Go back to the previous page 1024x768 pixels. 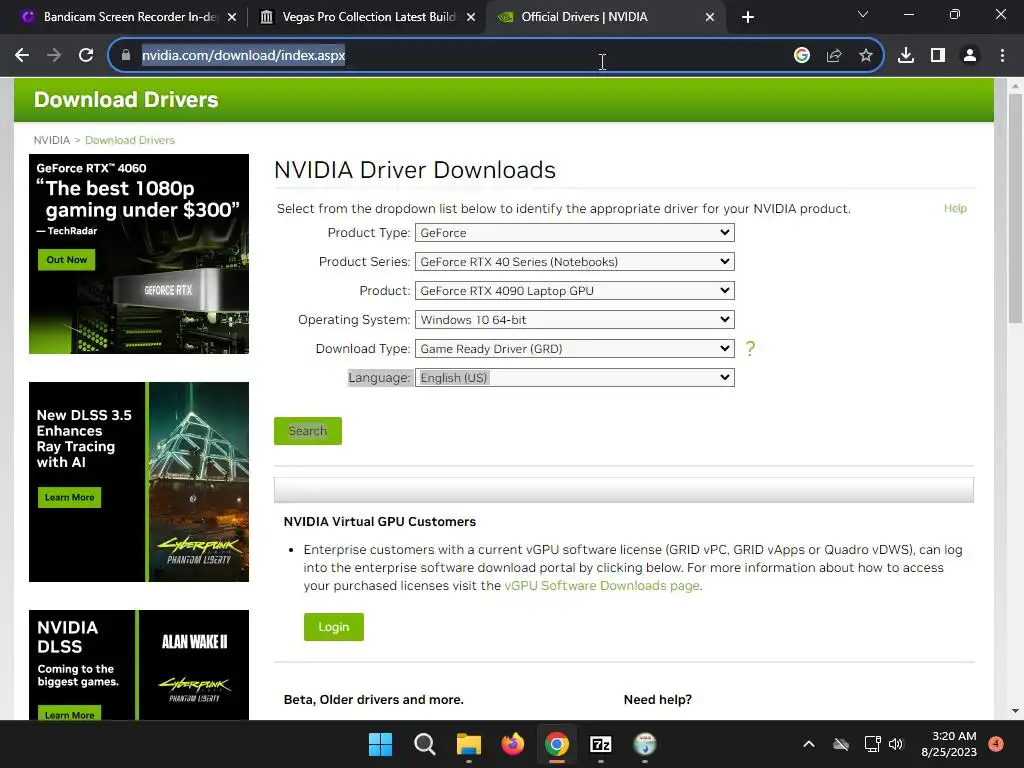(x=22, y=56)
